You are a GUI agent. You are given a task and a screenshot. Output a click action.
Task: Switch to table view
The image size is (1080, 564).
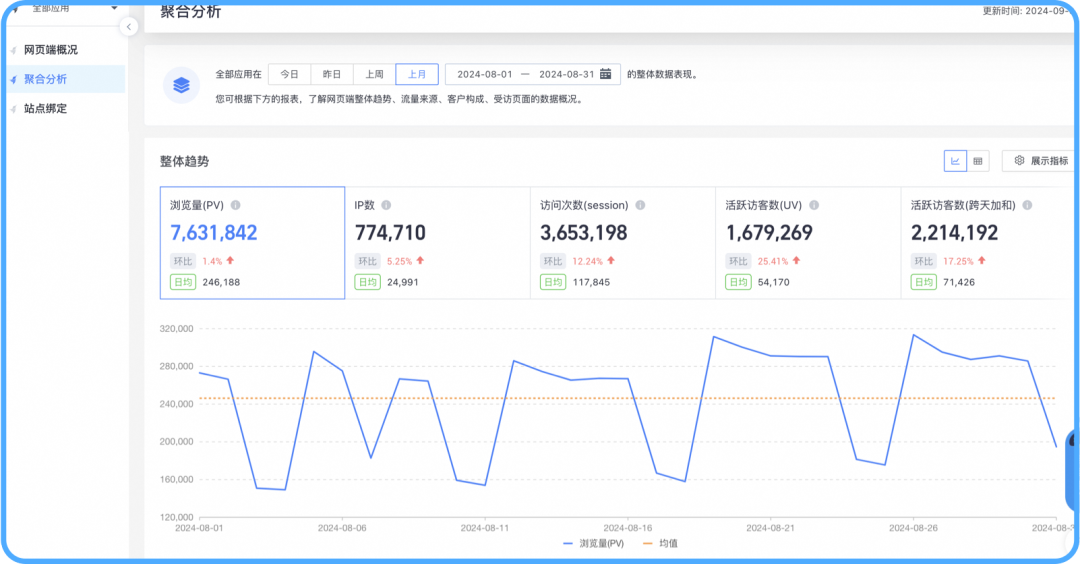pyautogui.click(x=977, y=161)
